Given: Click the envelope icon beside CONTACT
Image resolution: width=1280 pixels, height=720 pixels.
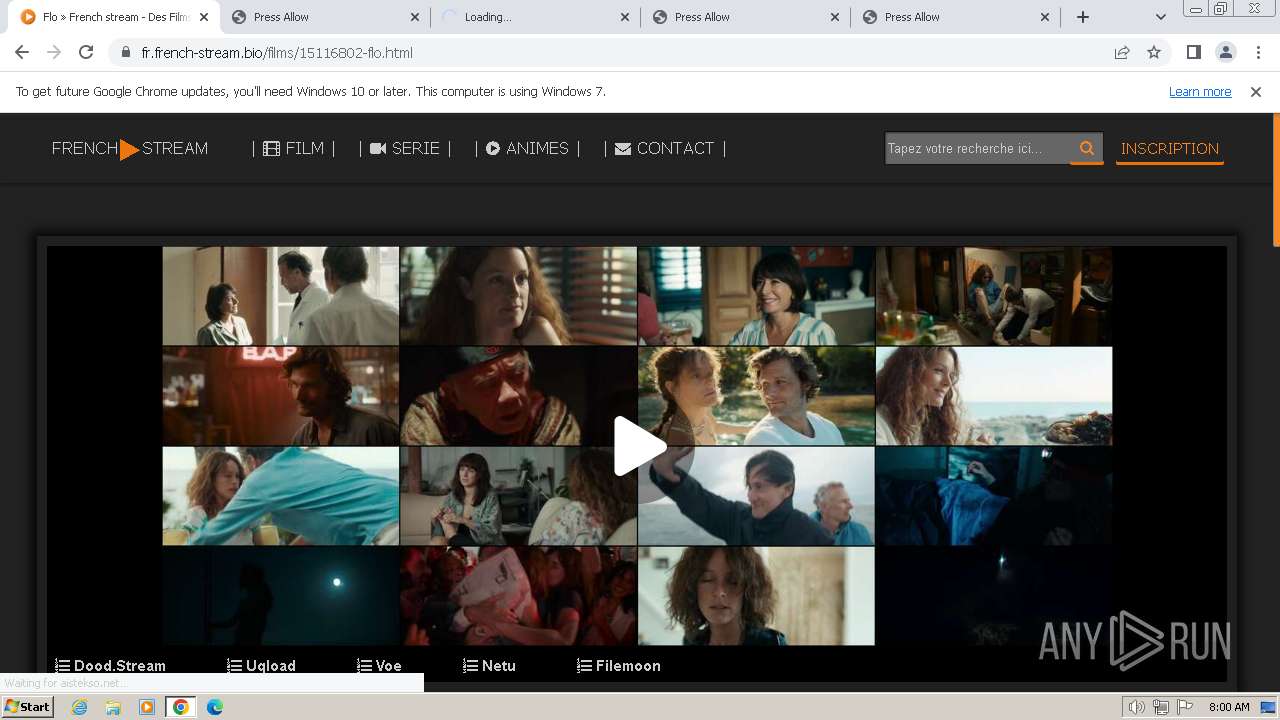Looking at the screenshot, I should point(623,149).
